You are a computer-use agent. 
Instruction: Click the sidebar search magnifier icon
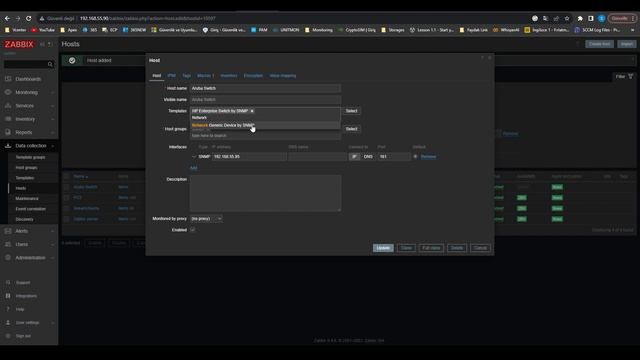(50, 64)
